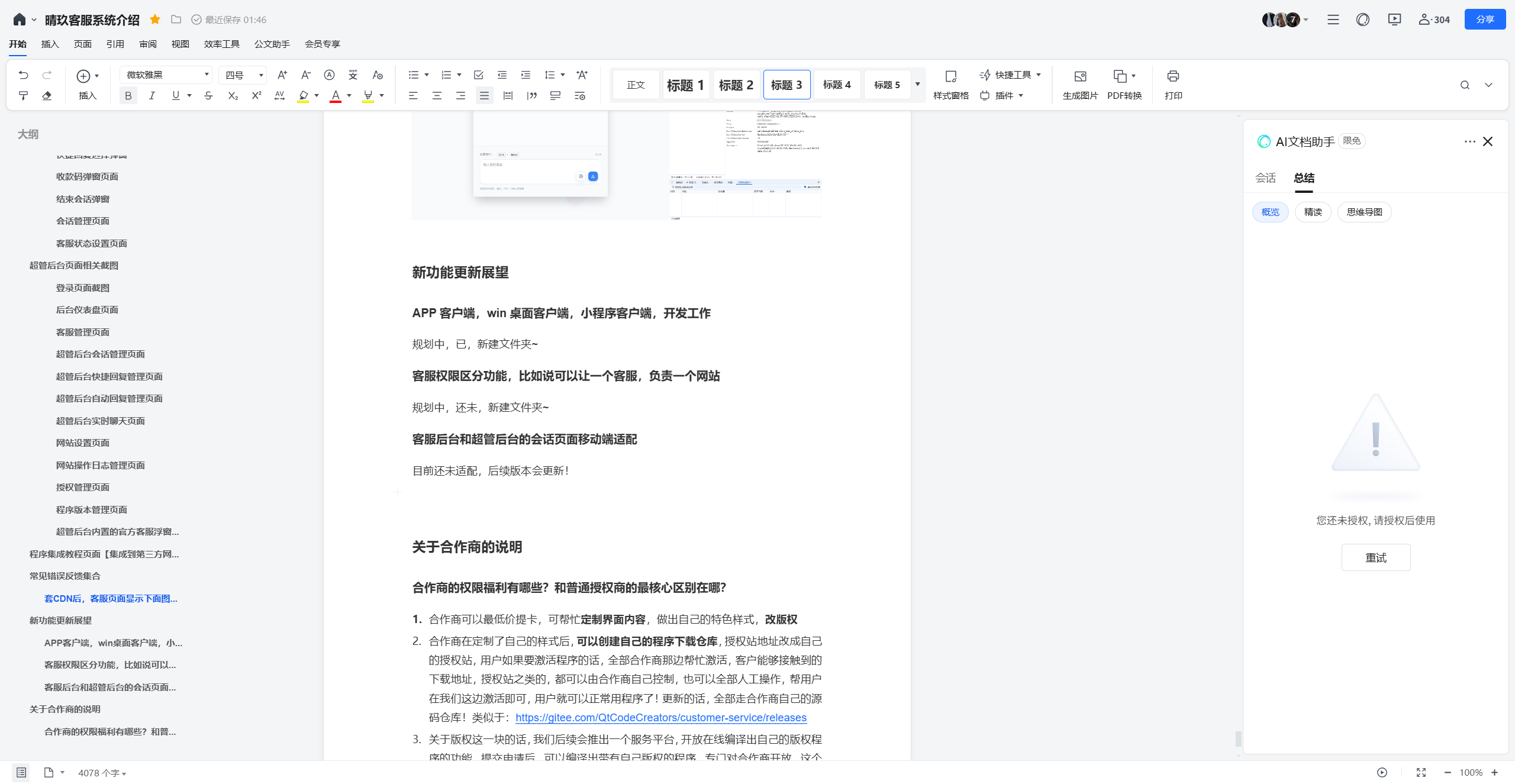Viewport: 1515px width, 784px height.
Task: Click the strikethrough formatting icon
Action: coord(208,95)
